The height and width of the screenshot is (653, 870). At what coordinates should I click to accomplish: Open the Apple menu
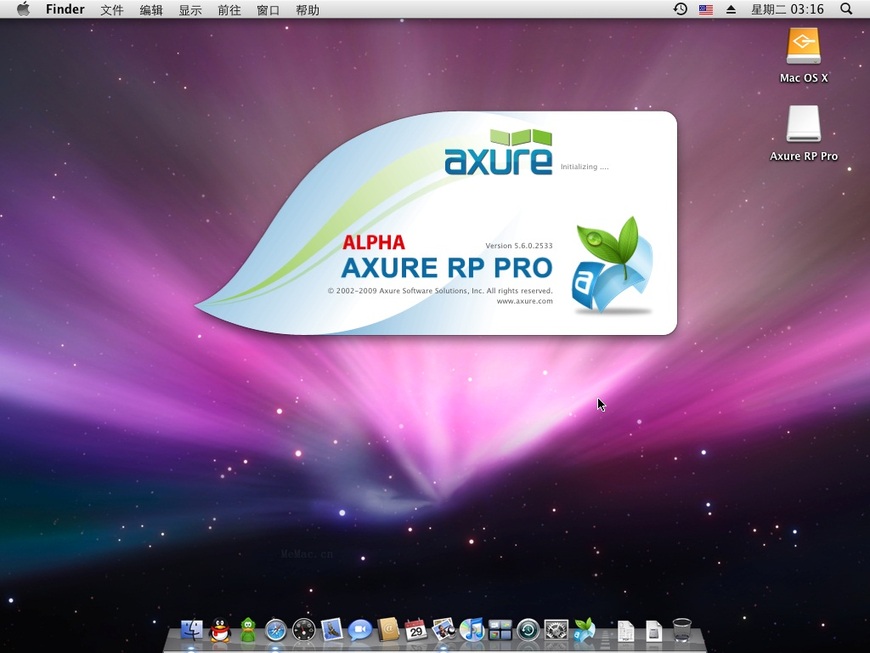[23, 9]
